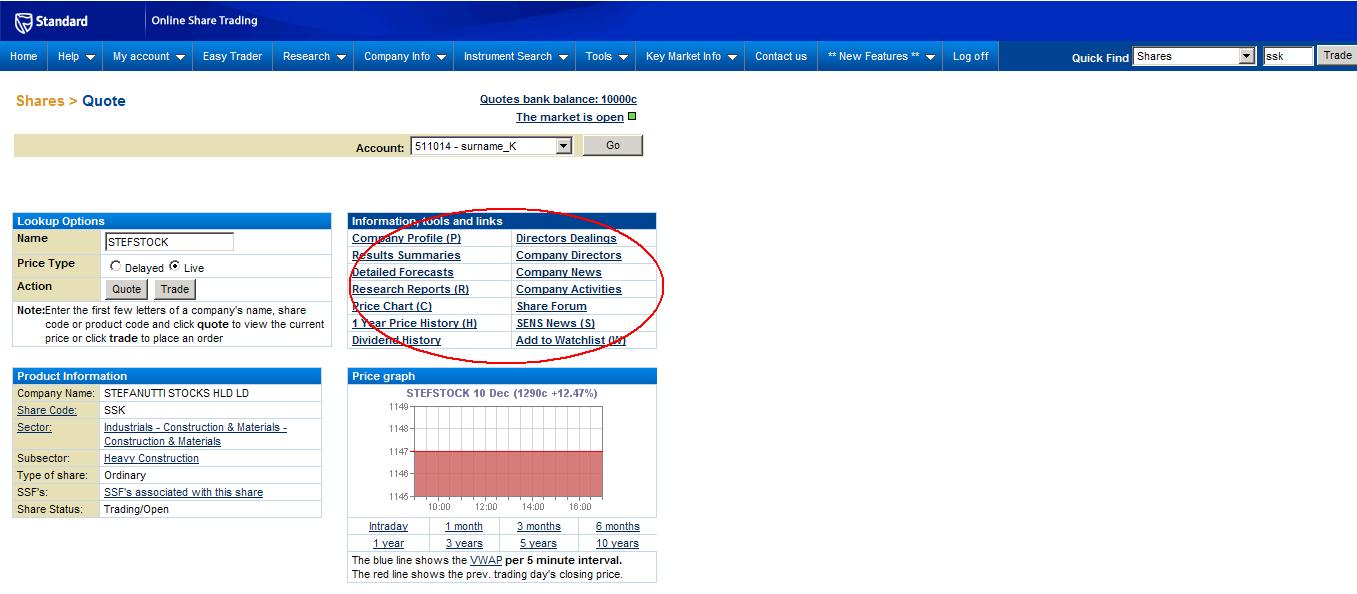Open Company Directors link
1357x594 pixels.
tap(569, 255)
